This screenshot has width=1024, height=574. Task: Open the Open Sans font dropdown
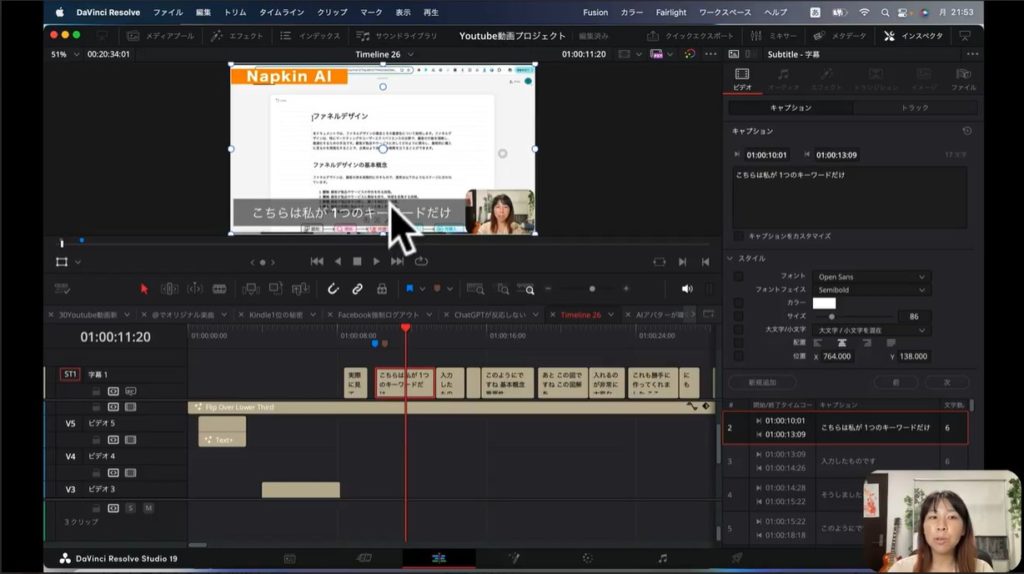tap(871, 276)
